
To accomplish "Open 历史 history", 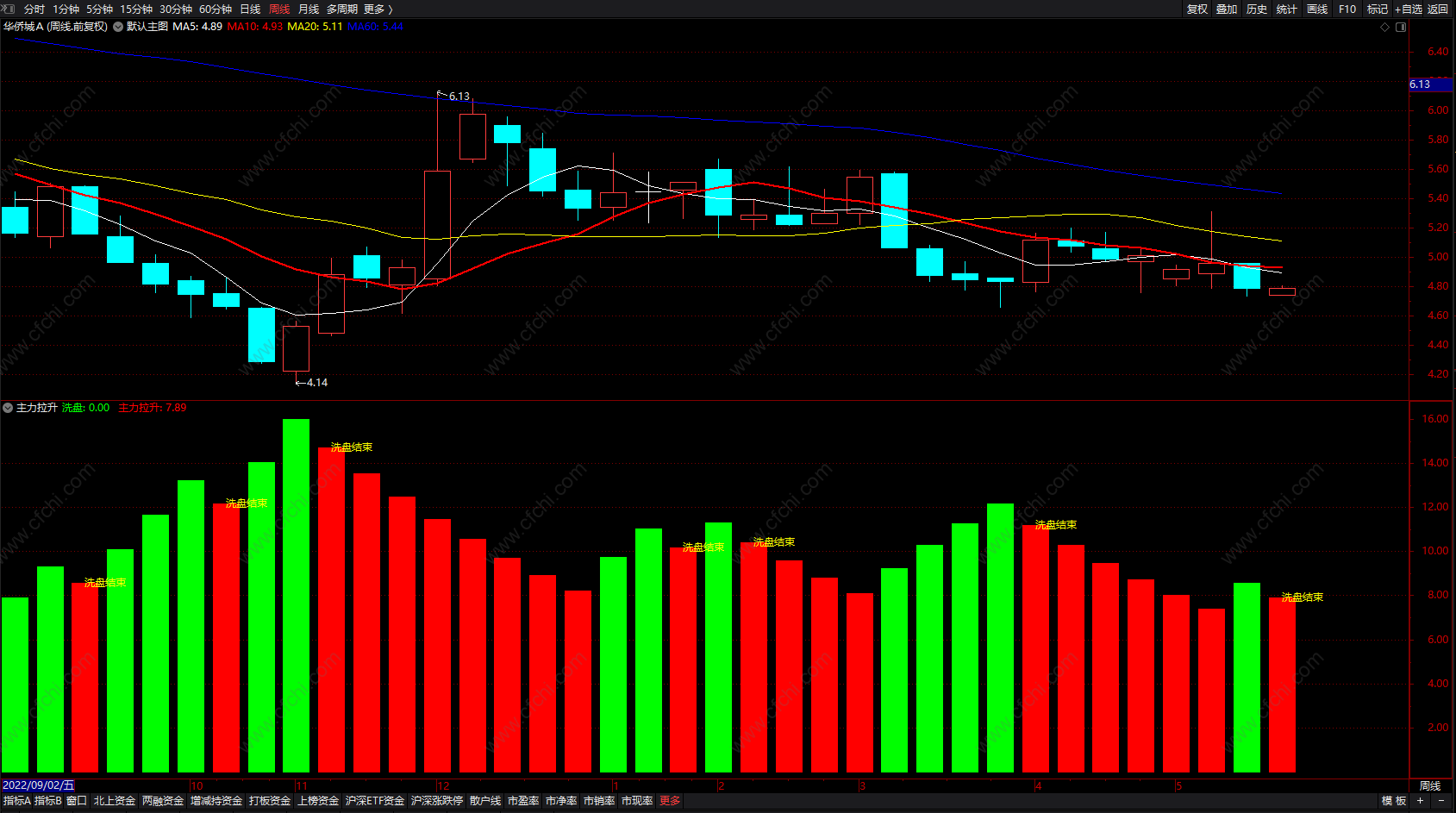I will tap(1257, 9).
